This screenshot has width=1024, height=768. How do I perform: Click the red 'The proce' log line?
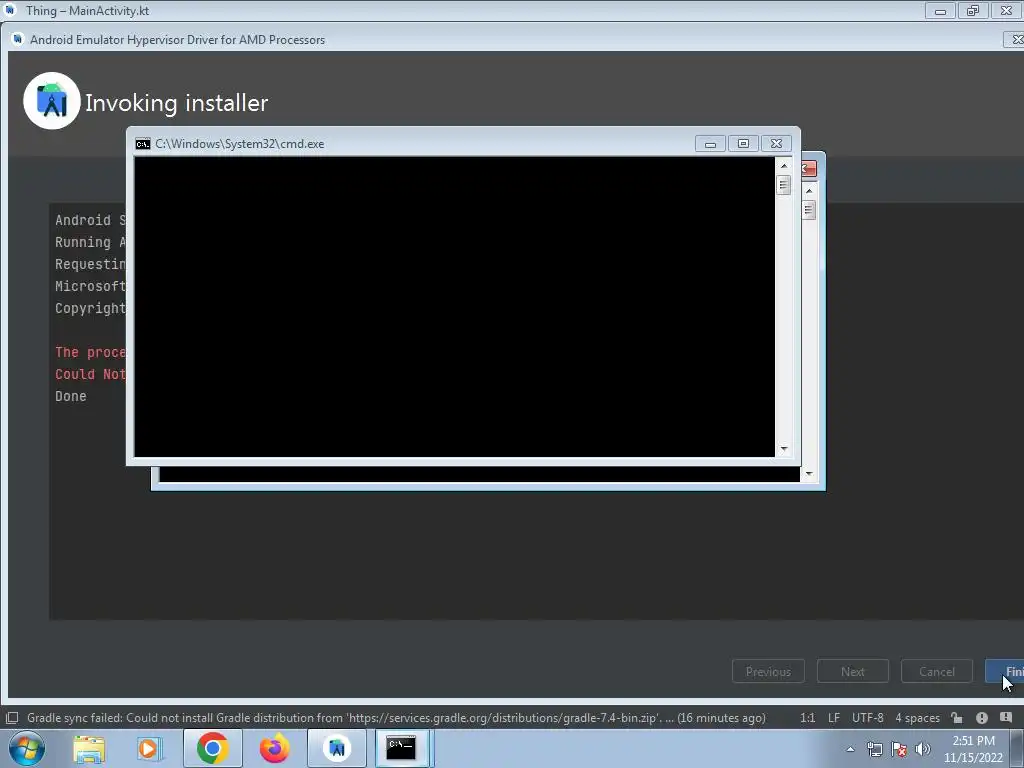pyautogui.click(x=90, y=352)
